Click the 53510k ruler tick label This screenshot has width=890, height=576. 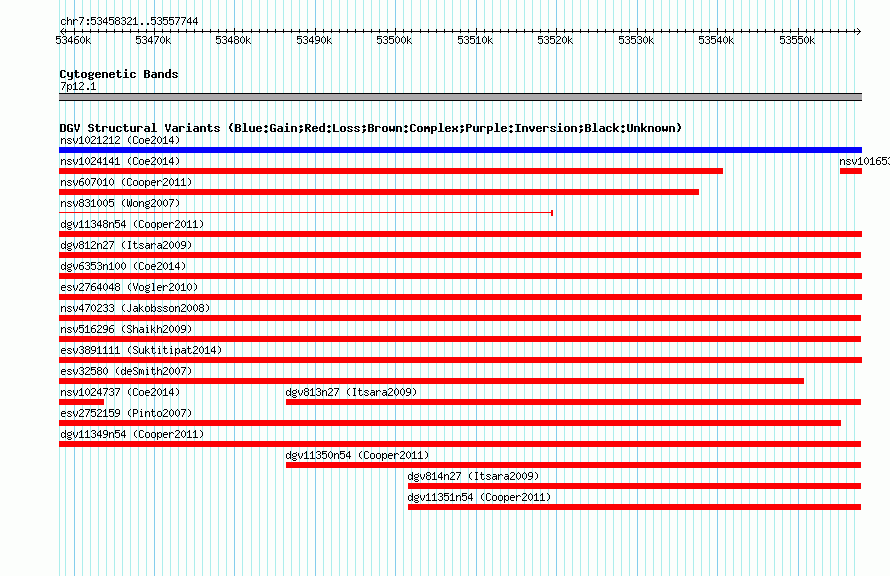(475, 40)
